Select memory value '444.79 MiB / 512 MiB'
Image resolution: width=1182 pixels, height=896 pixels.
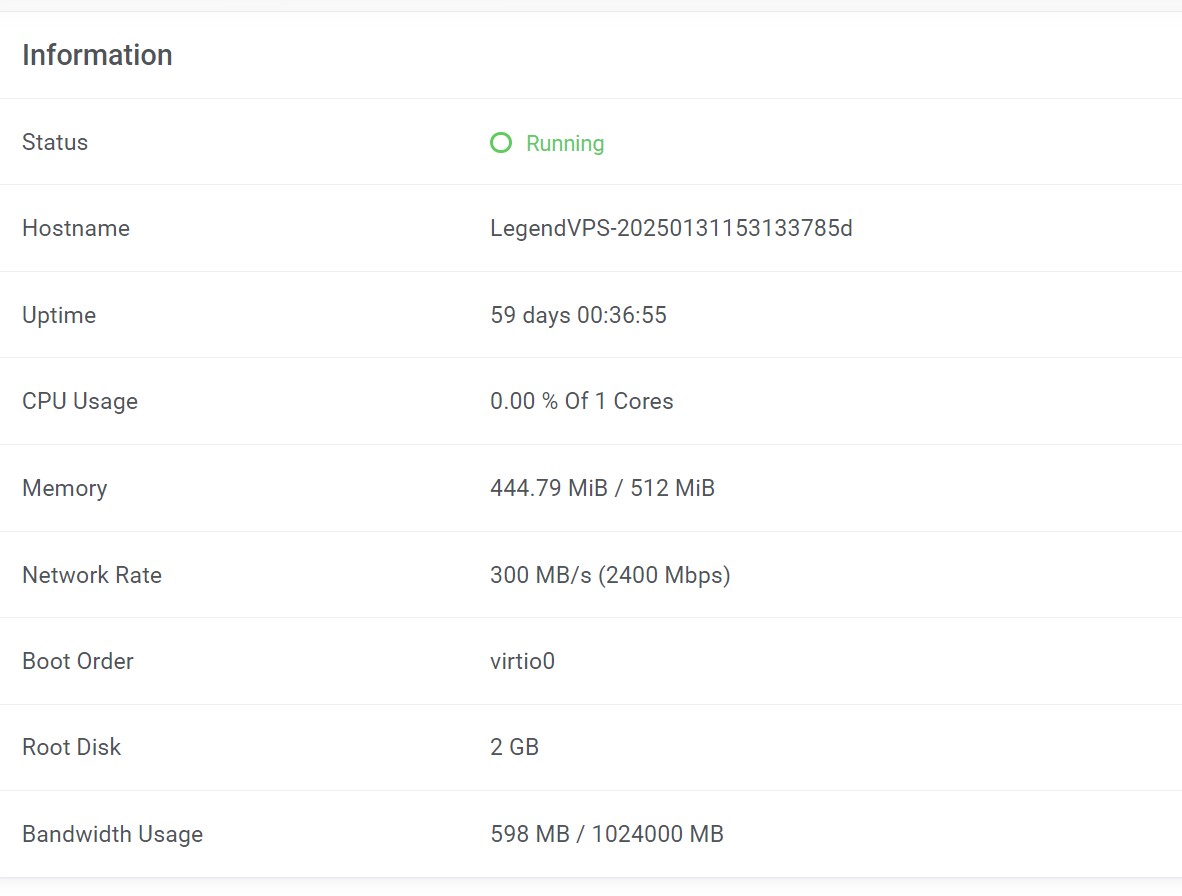pos(602,488)
